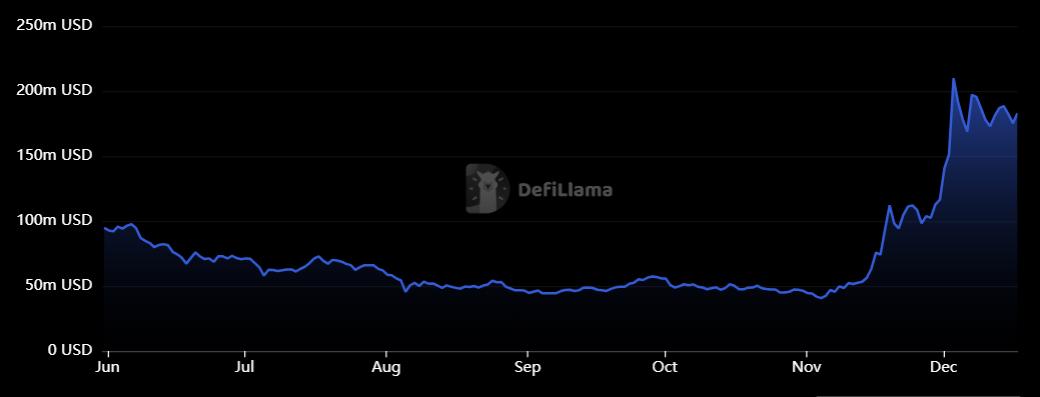Select the Jun label on the time axis
This screenshot has width=1040, height=397.
[x=107, y=367]
